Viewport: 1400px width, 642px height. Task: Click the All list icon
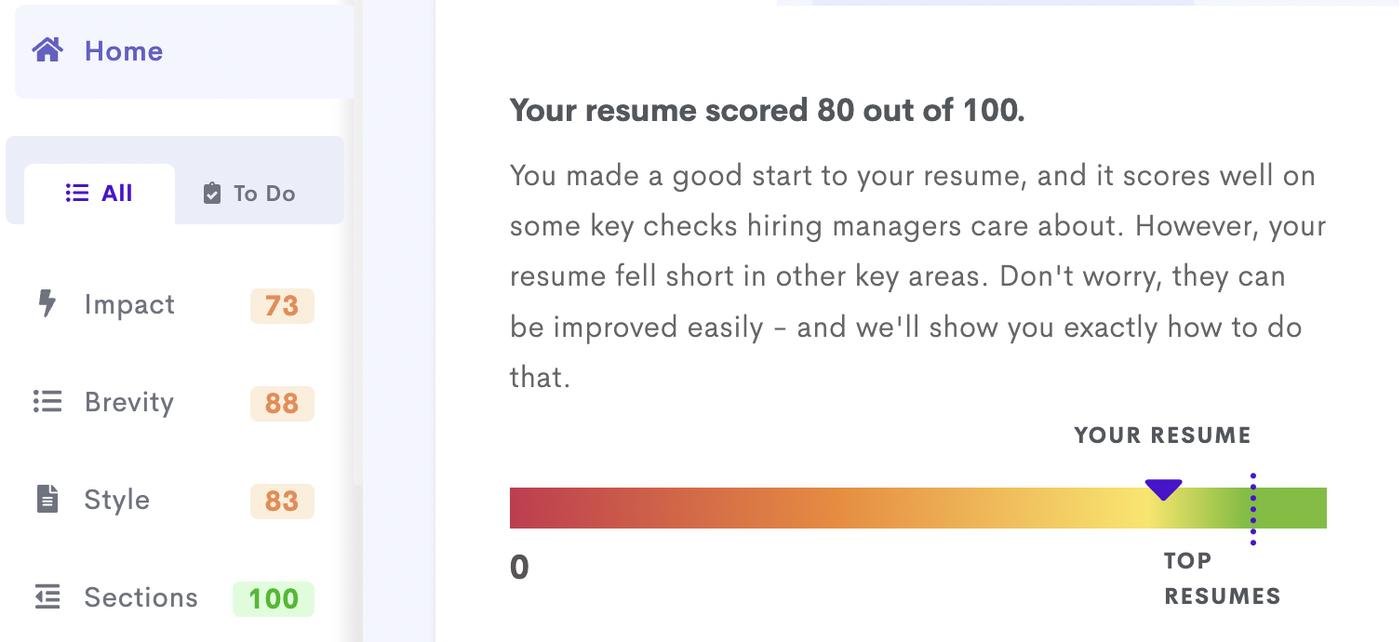[77, 193]
